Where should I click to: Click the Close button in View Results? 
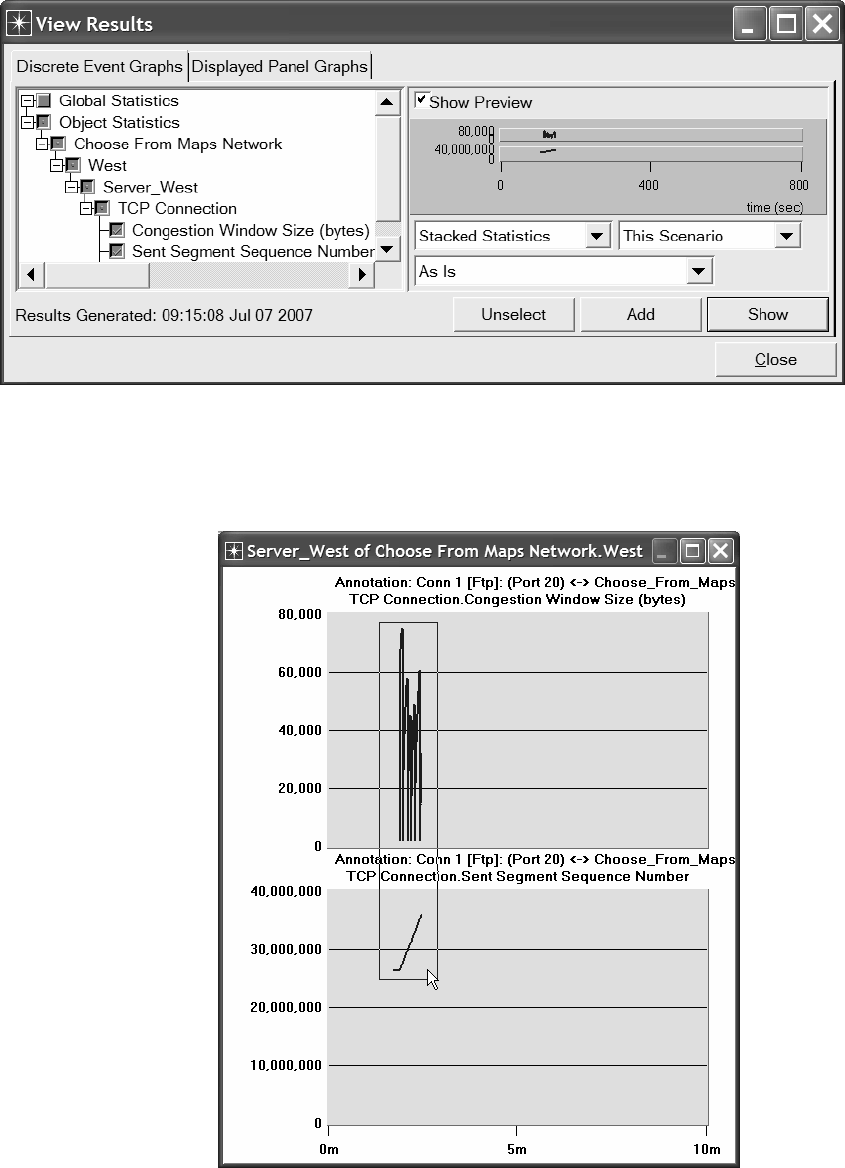776,359
